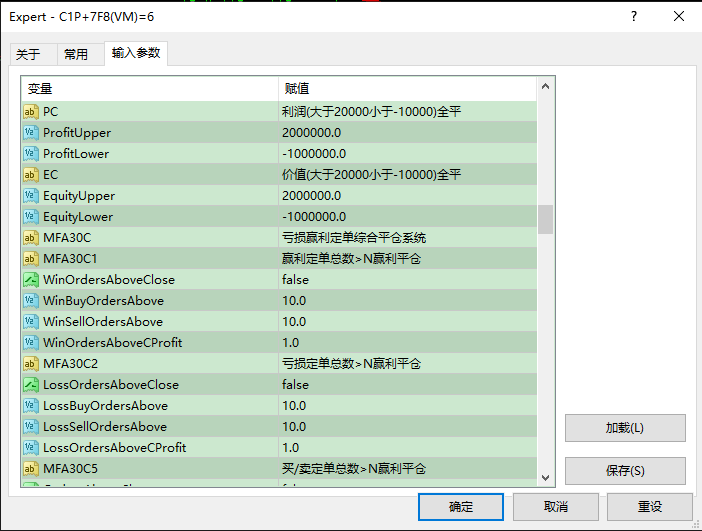Select WinOrdersAboveClose value false

click(x=295, y=280)
